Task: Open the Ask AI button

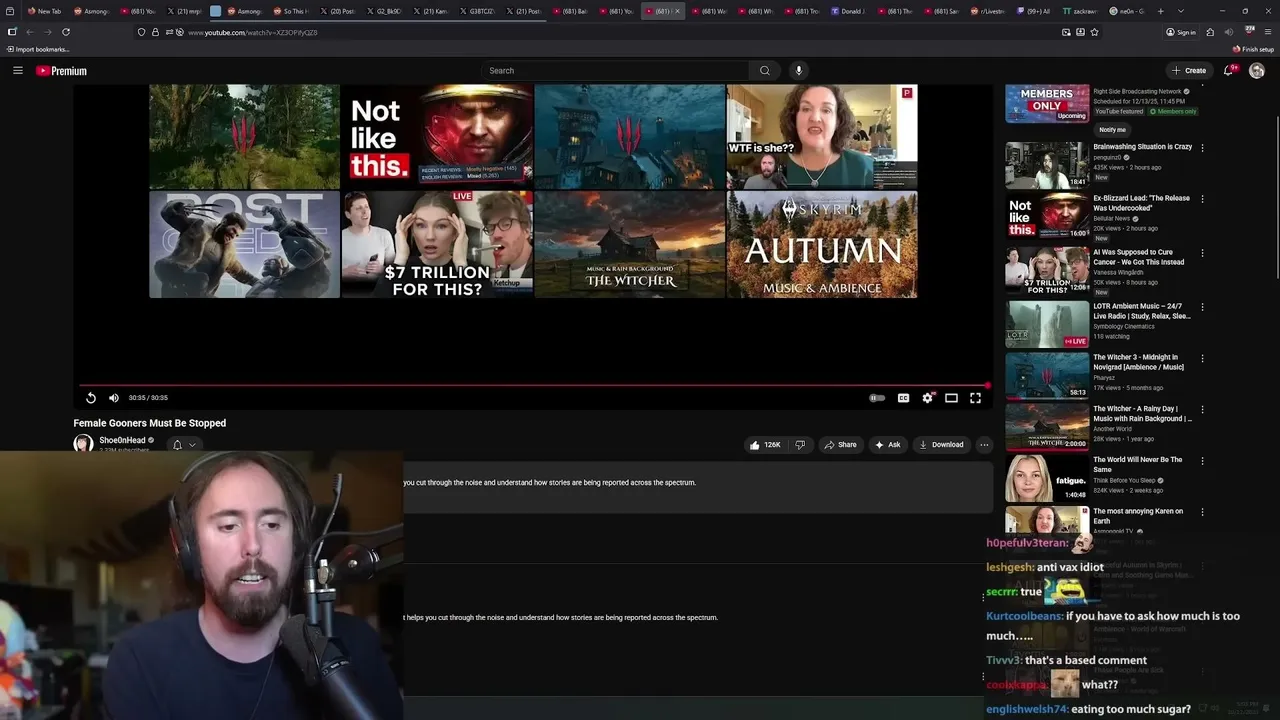Action: (887, 445)
